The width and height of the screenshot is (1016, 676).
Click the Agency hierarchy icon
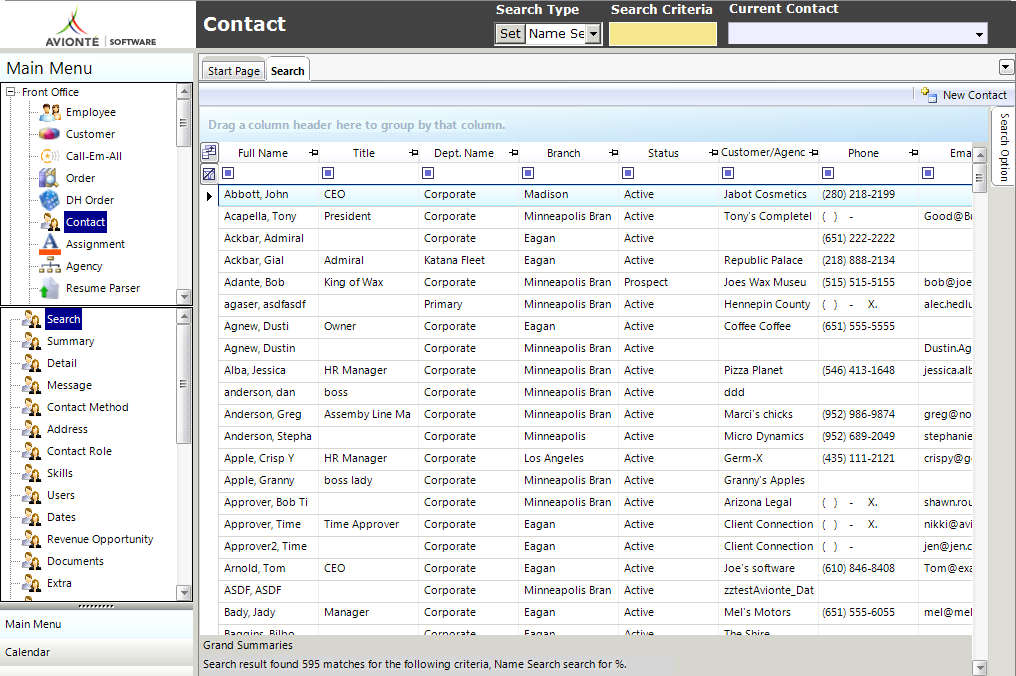tap(50, 266)
